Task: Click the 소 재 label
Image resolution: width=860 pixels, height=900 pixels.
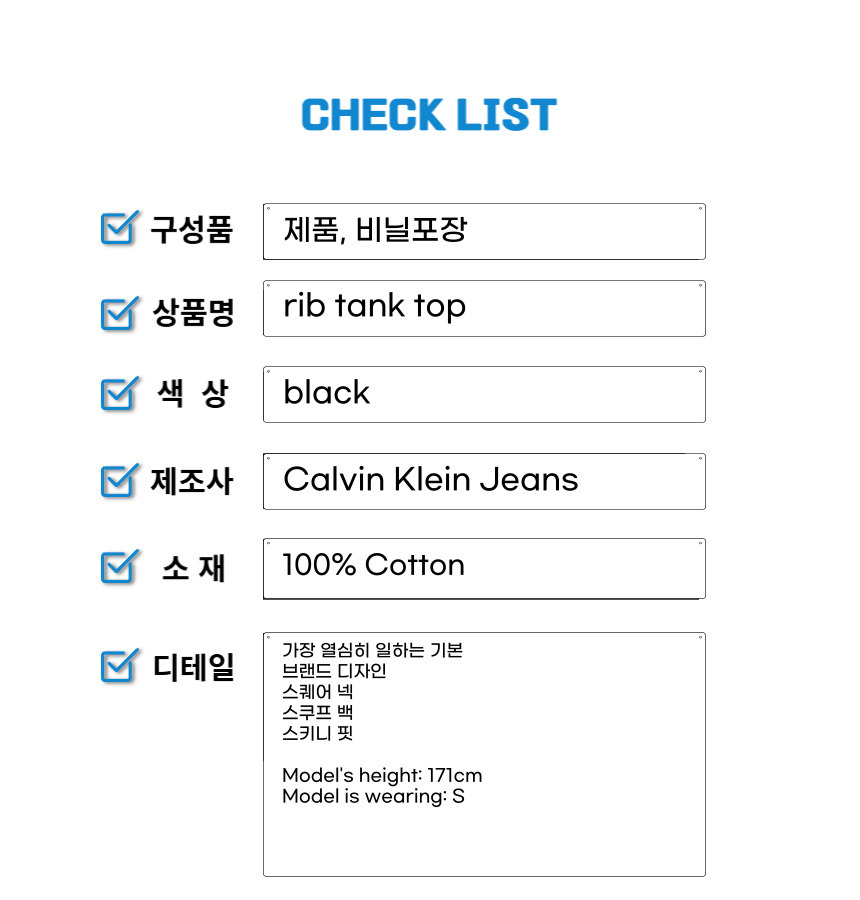Action: point(193,568)
